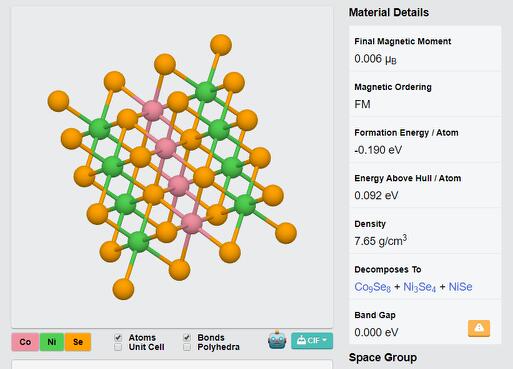The width and height of the screenshot is (513, 369).
Task: Select the 7.65 g/cm3 density value
Action: tap(380, 240)
